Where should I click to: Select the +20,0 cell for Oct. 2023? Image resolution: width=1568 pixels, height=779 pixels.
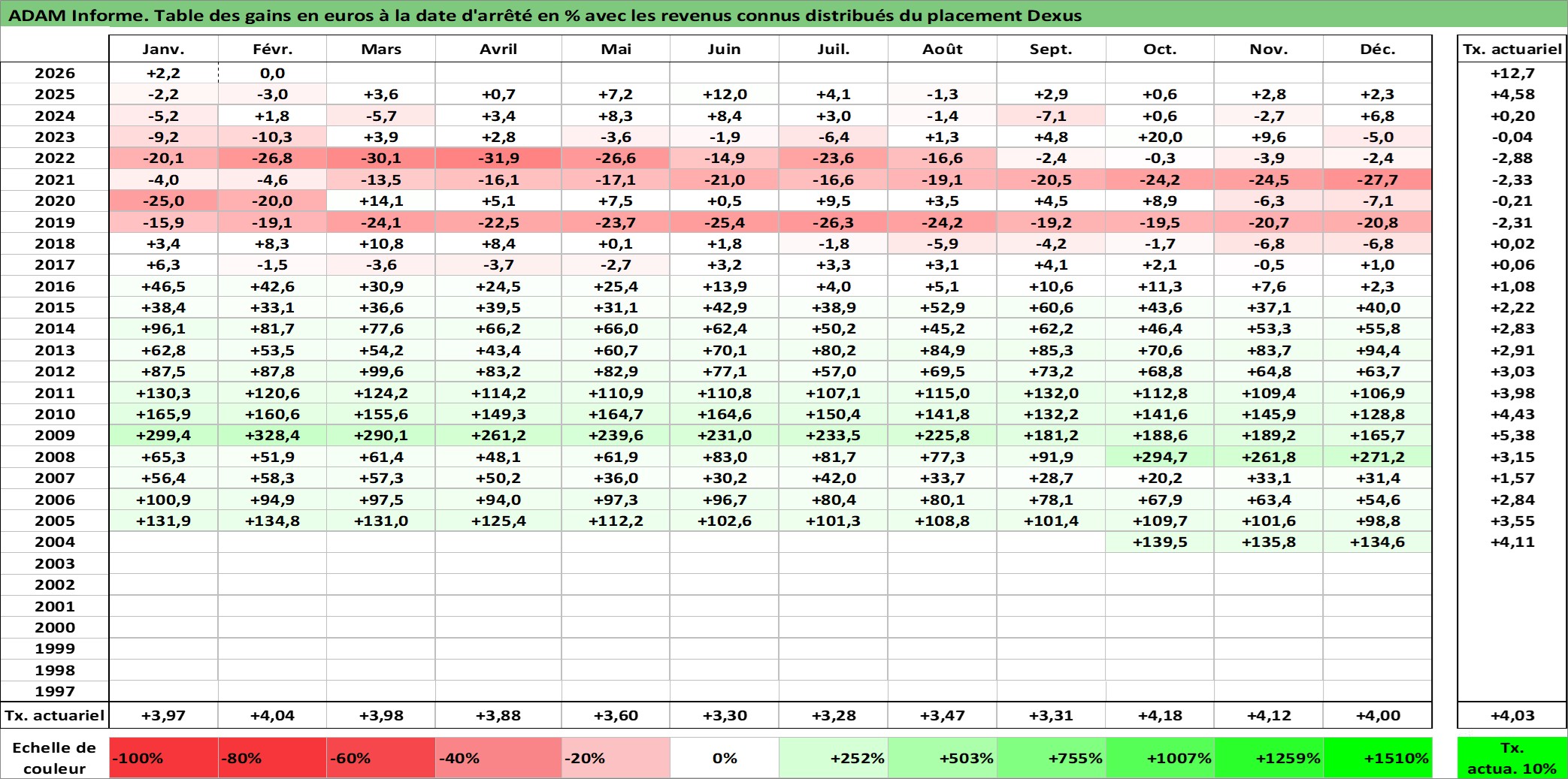(1160, 137)
